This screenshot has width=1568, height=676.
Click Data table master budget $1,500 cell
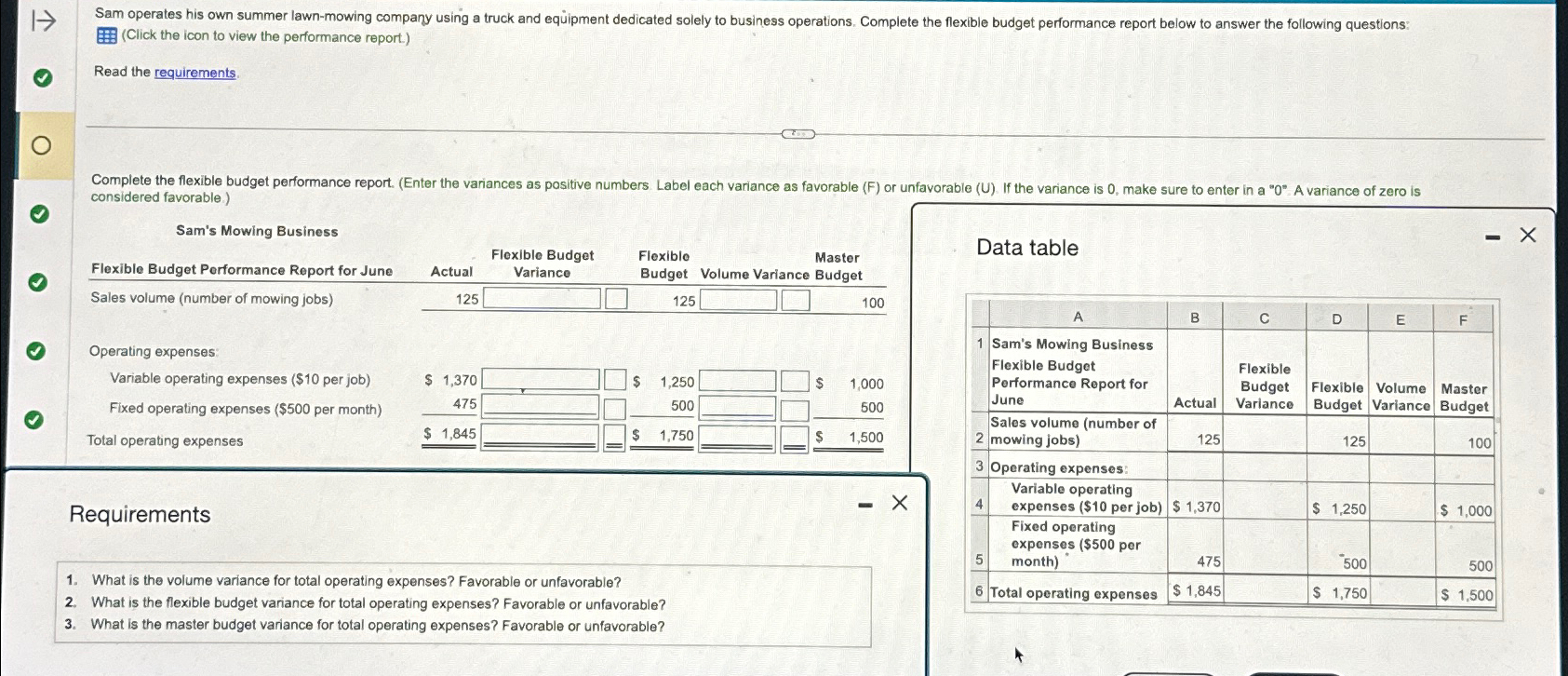click(1465, 594)
